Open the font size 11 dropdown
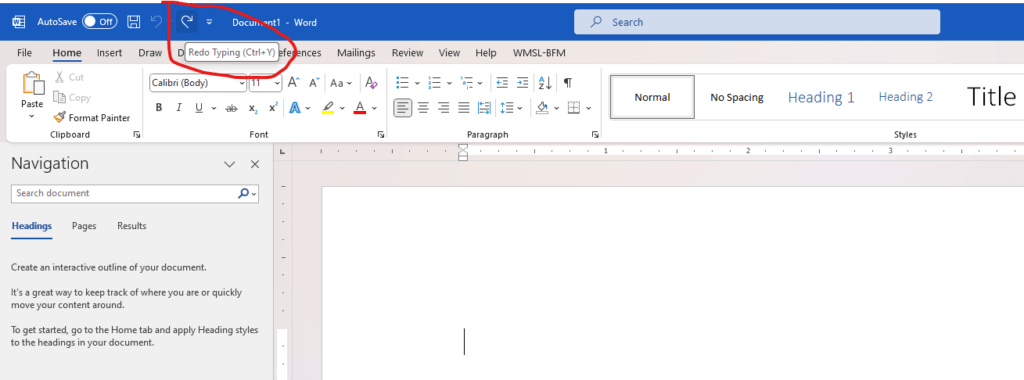Viewport: 1024px width, 380px height. (278, 84)
